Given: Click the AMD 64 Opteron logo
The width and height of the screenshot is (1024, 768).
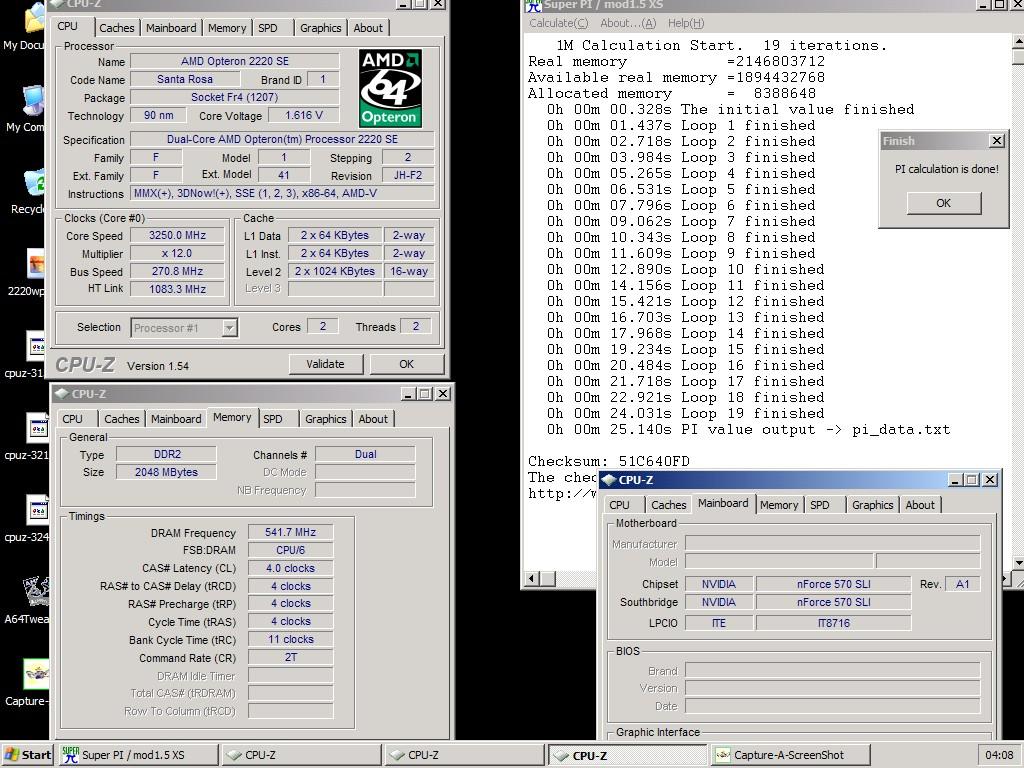Looking at the screenshot, I should click(x=390, y=88).
